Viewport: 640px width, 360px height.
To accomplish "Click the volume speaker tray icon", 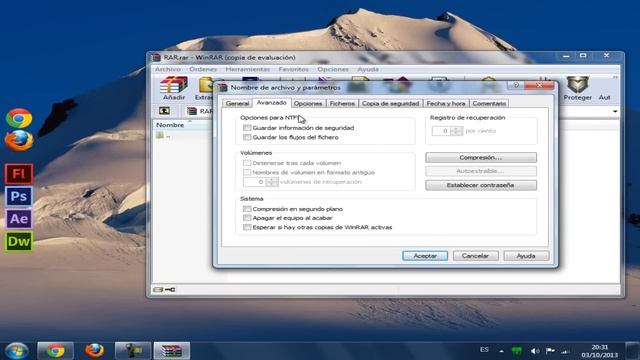I will (x=535, y=351).
